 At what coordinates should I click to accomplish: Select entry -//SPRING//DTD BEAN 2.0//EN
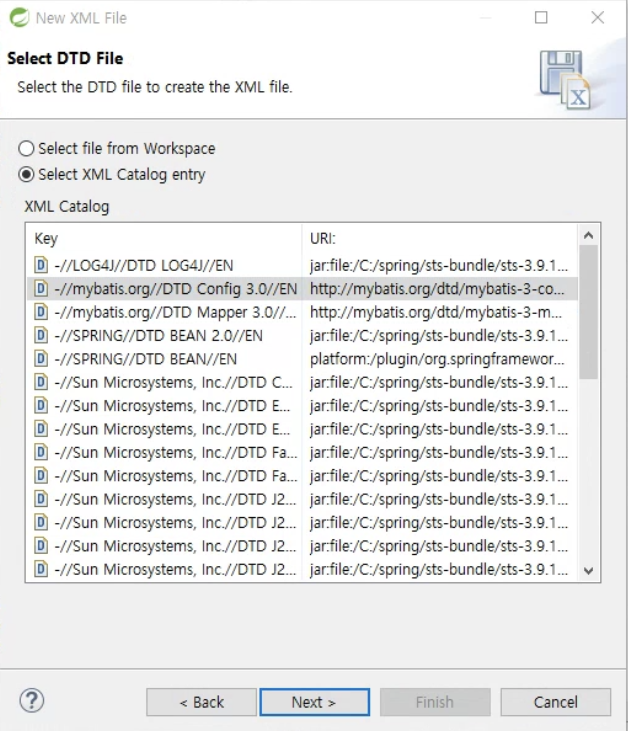(159, 335)
